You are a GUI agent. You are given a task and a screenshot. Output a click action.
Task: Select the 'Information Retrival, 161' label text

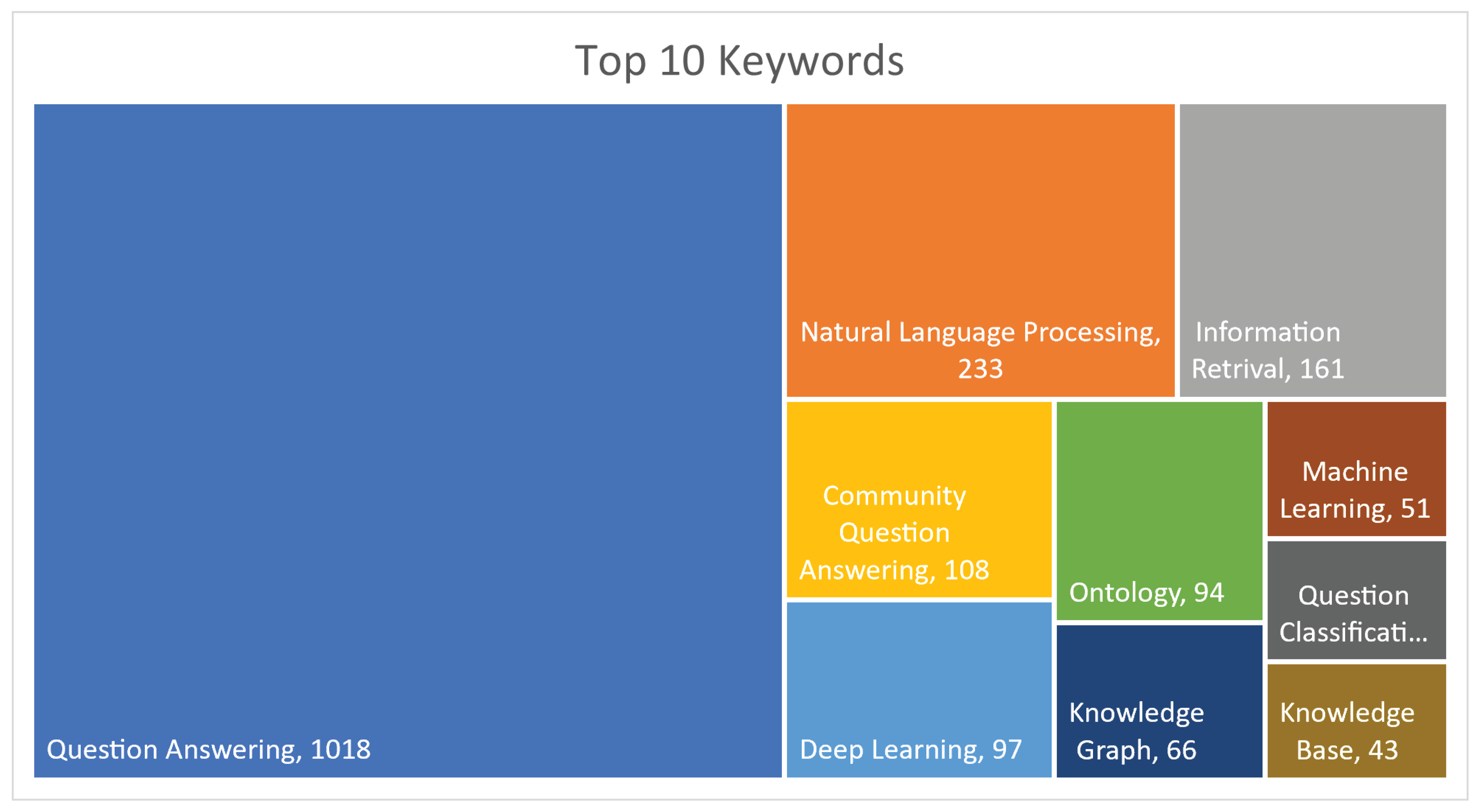(x=1267, y=350)
